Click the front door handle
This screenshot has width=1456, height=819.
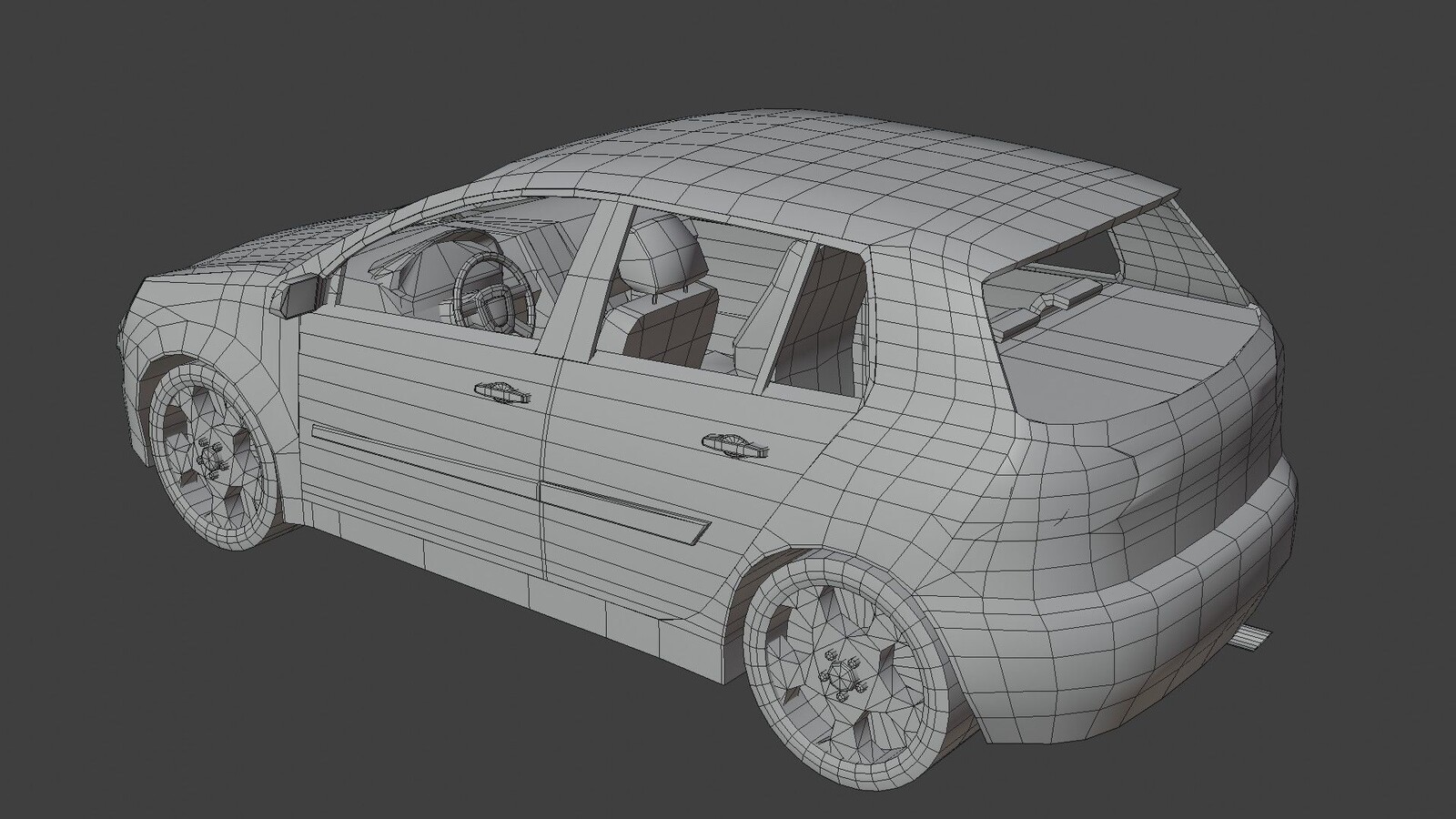tap(500, 391)
